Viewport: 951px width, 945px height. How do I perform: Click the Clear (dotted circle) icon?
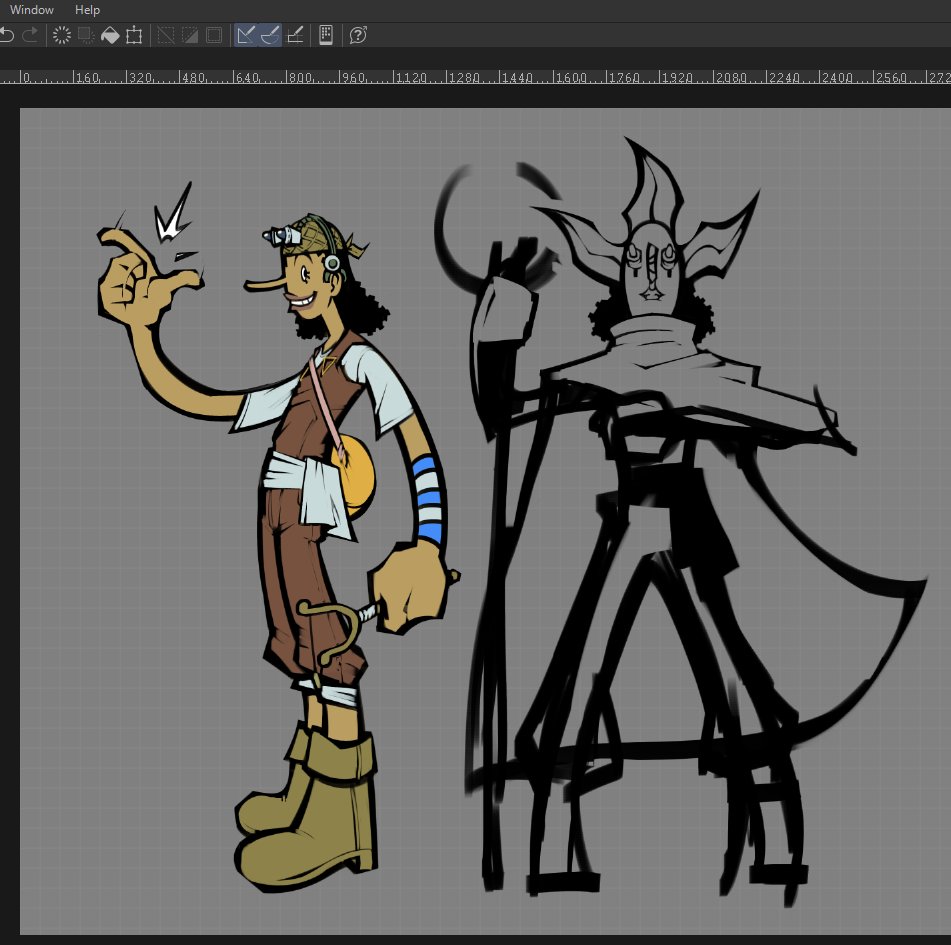(x=61, y=35)
